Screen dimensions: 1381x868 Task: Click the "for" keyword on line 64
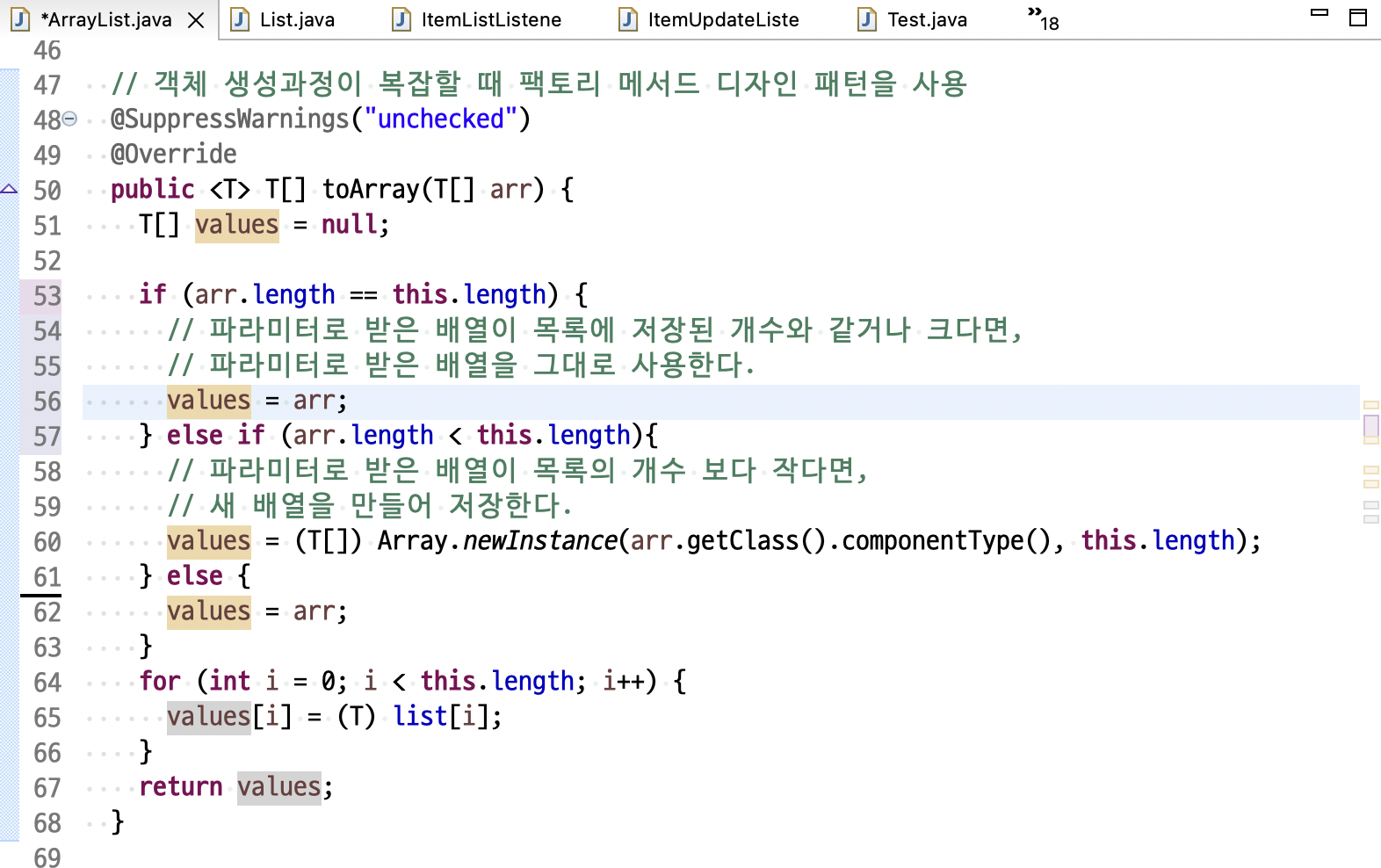(x=160, y=681)
